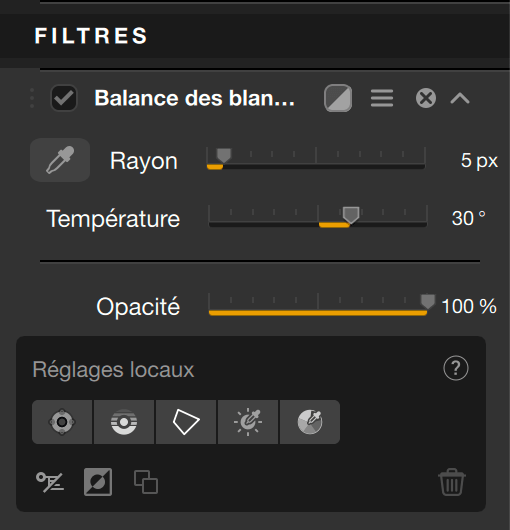The width and height of the screenshot is (510, 530).
Task: Reset control point sliders icon
Action: pyautogui.click(x=50, y=482)
